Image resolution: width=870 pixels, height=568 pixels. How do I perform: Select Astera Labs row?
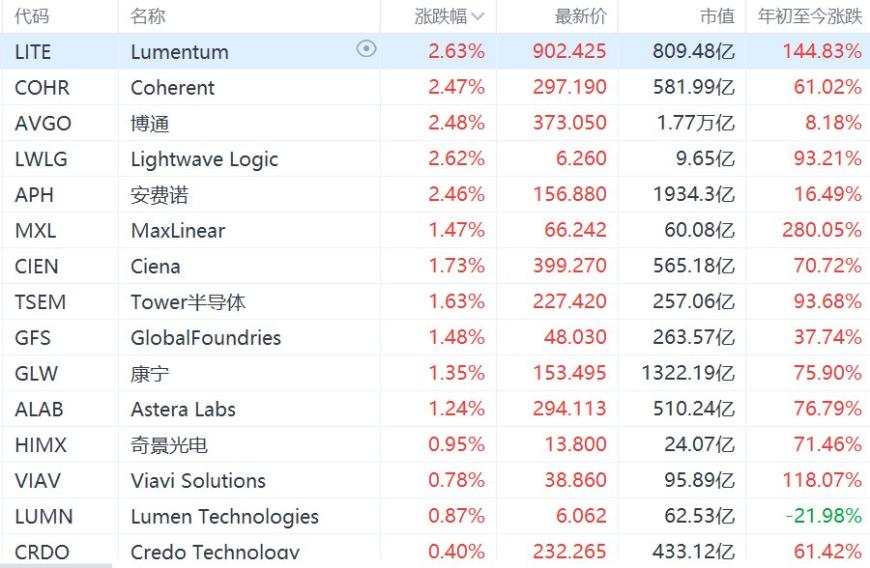click(x=435, y=409)
